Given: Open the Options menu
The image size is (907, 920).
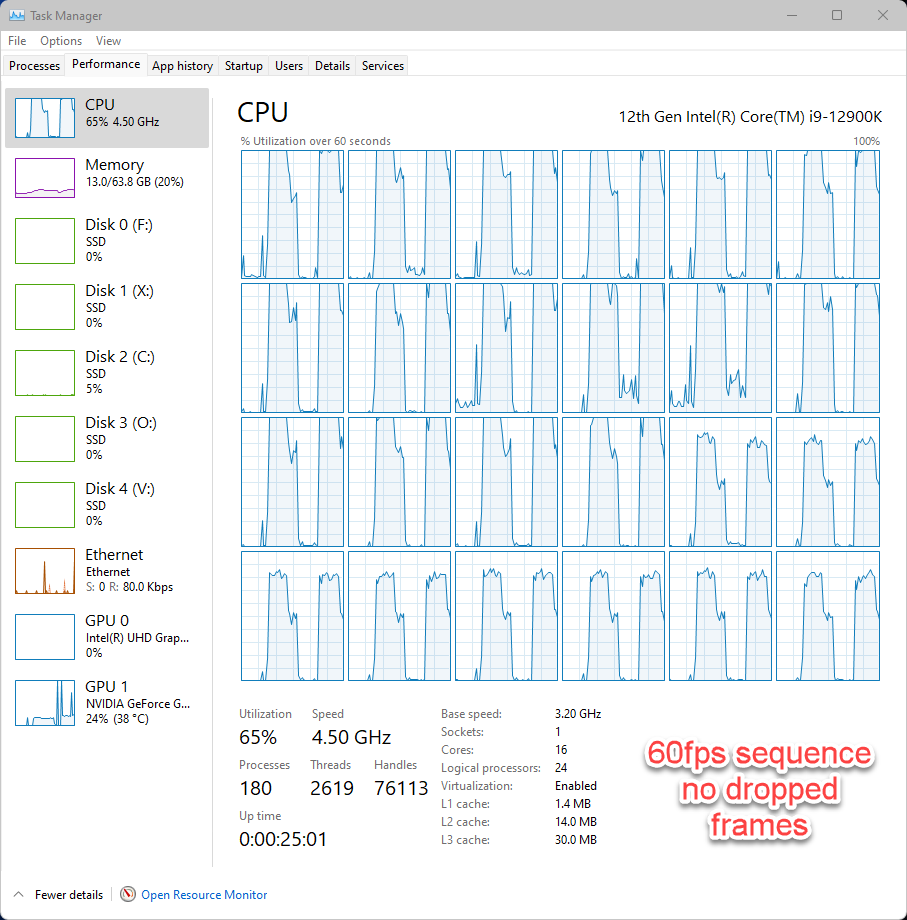Looking at the screenshot, I should pyautogui.click(x=61, y=41).
